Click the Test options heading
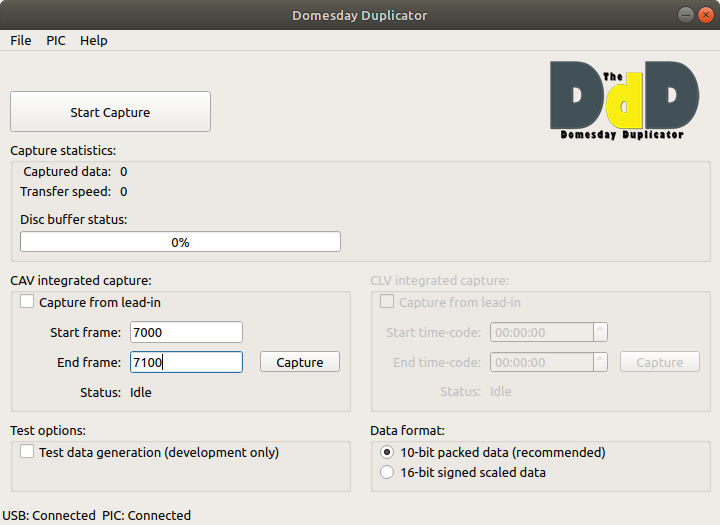 pyautogui.click(x=48, y=430)
